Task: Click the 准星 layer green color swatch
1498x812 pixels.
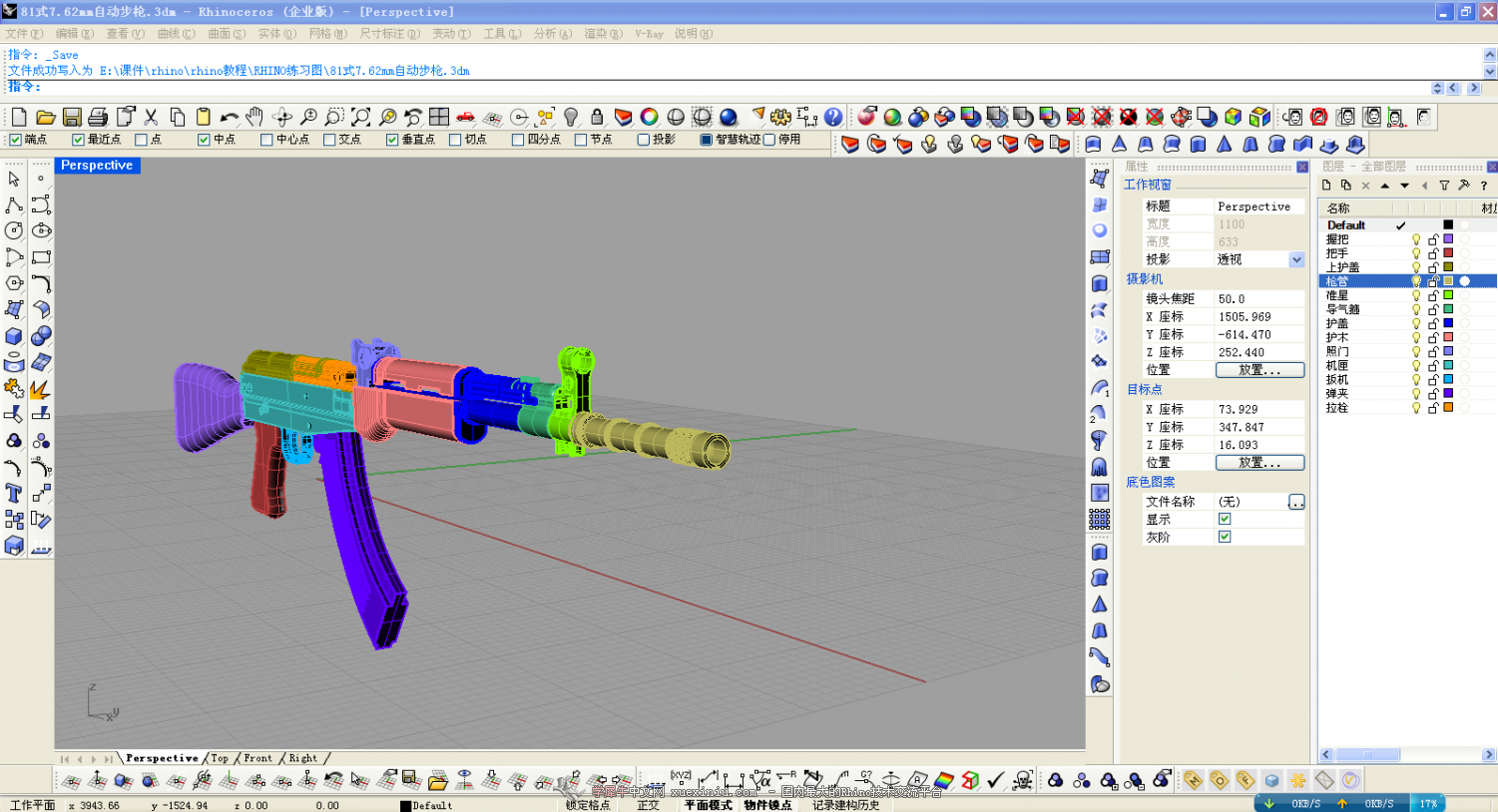Action: 1448,295
